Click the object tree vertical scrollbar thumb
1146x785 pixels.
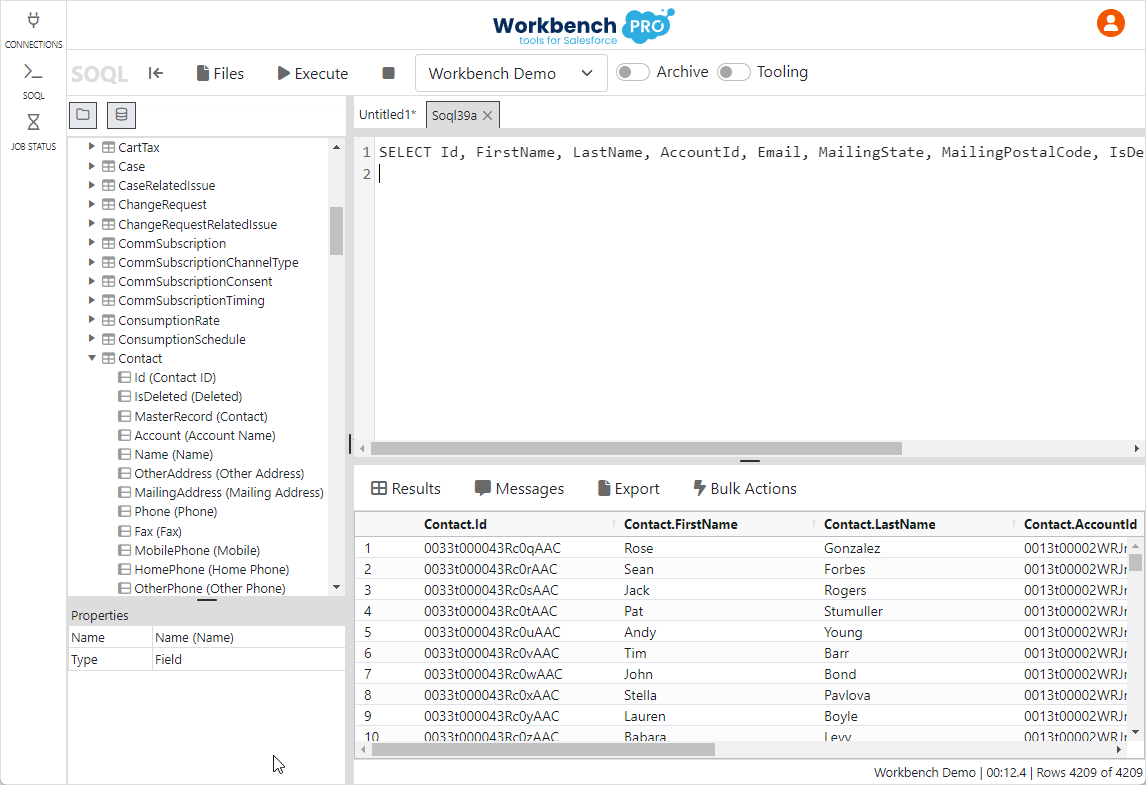336,231
